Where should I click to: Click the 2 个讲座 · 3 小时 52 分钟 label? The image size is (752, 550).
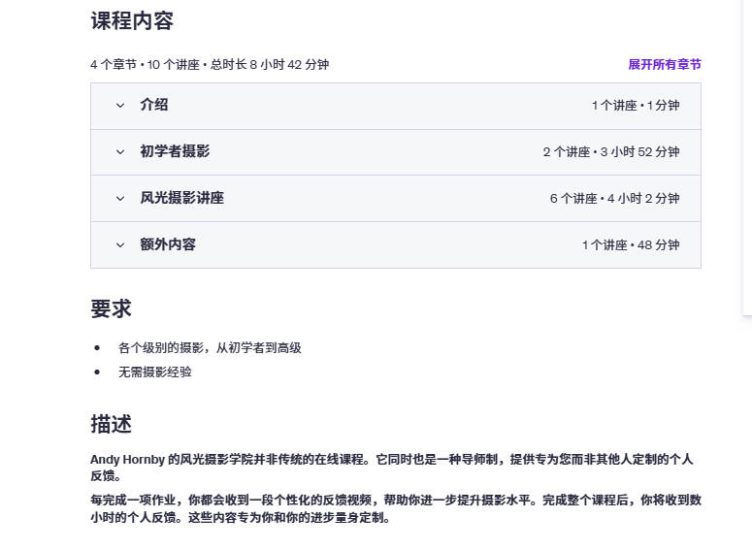point(611,152)
